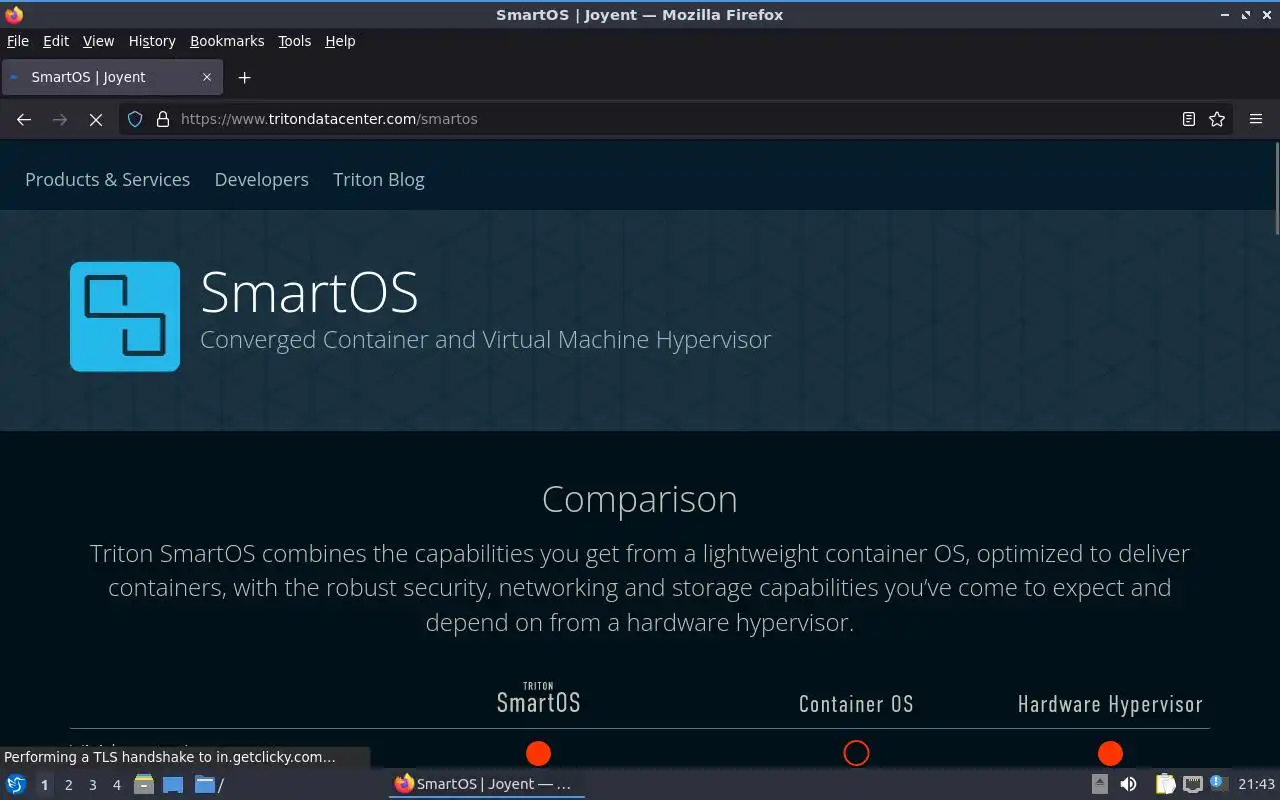Viewport: 1280px width, 800px height.
Task: Open the volume speaker tray icon
Action: [1128, 784]
